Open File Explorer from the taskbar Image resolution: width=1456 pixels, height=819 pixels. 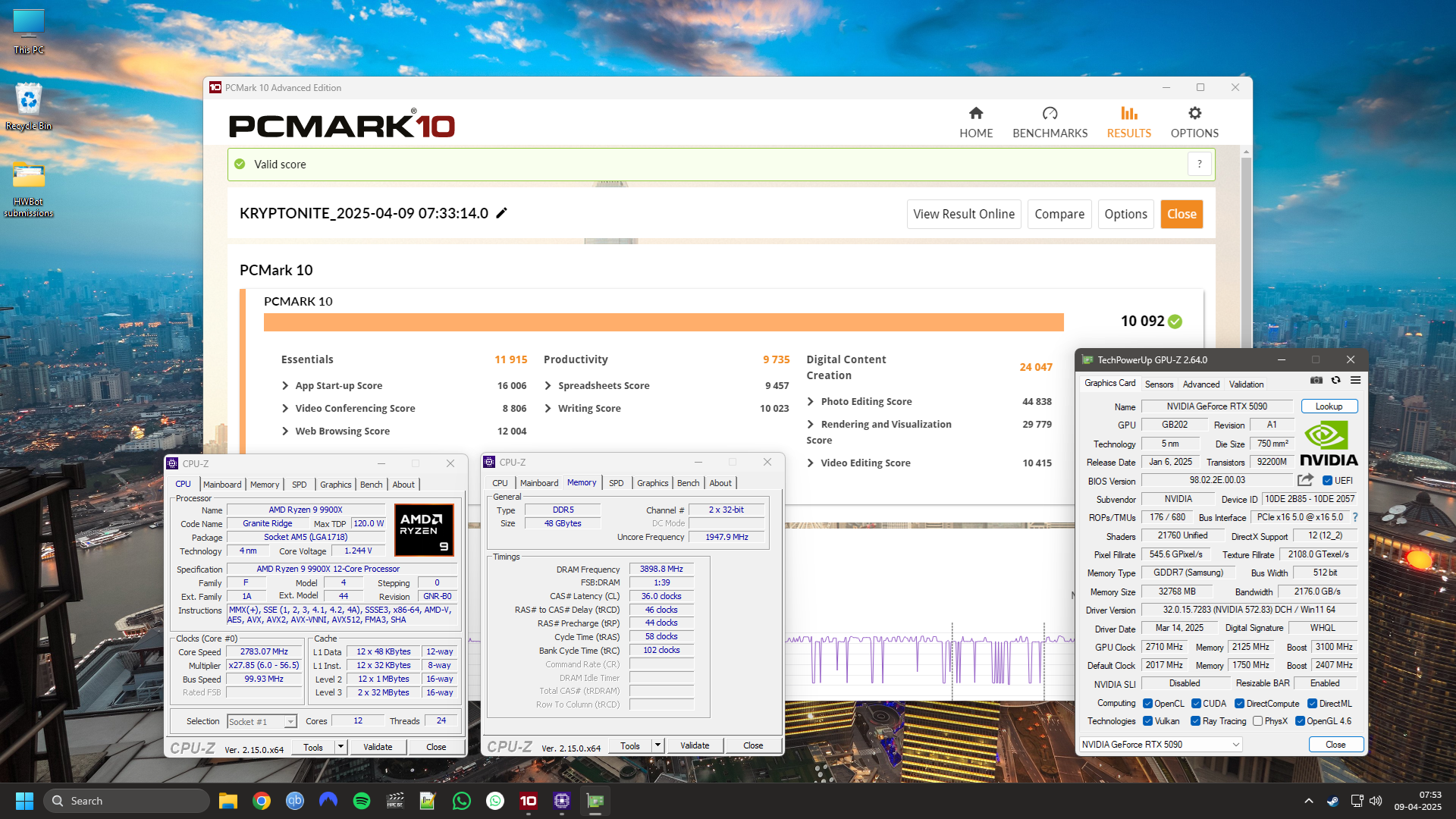tap(228, 801)
